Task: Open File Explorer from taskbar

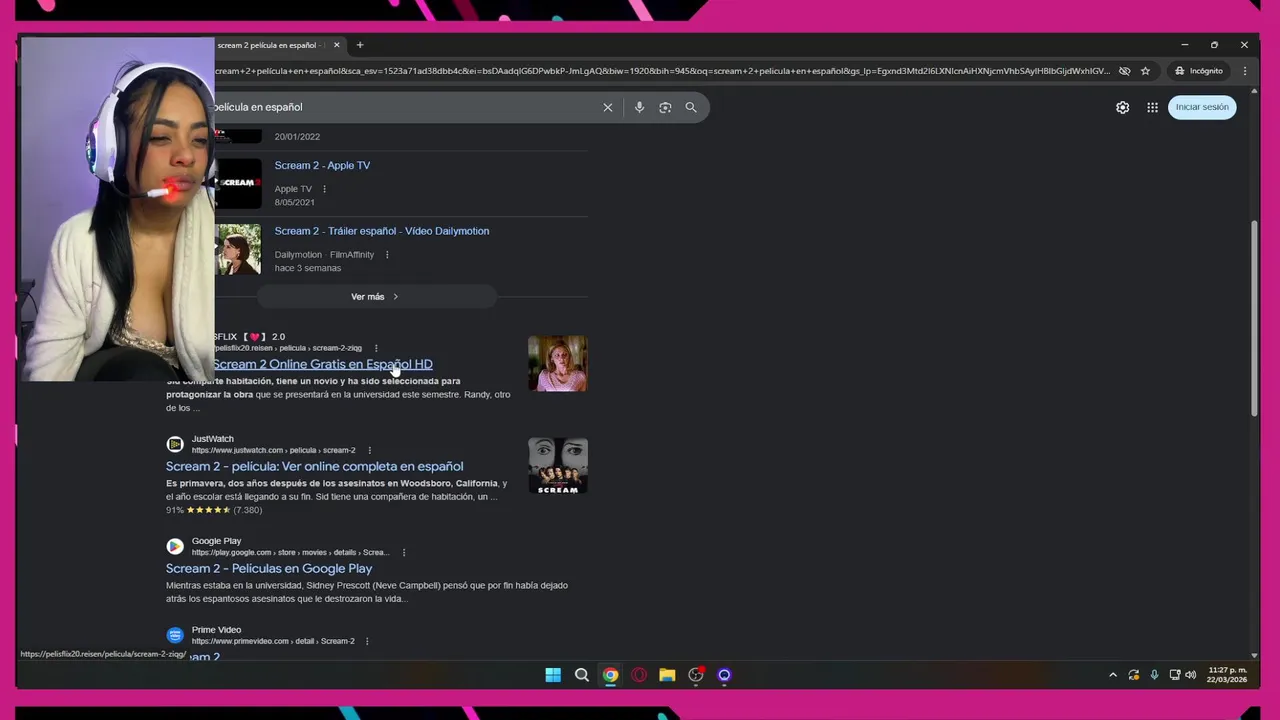Action: pos(667,675)
